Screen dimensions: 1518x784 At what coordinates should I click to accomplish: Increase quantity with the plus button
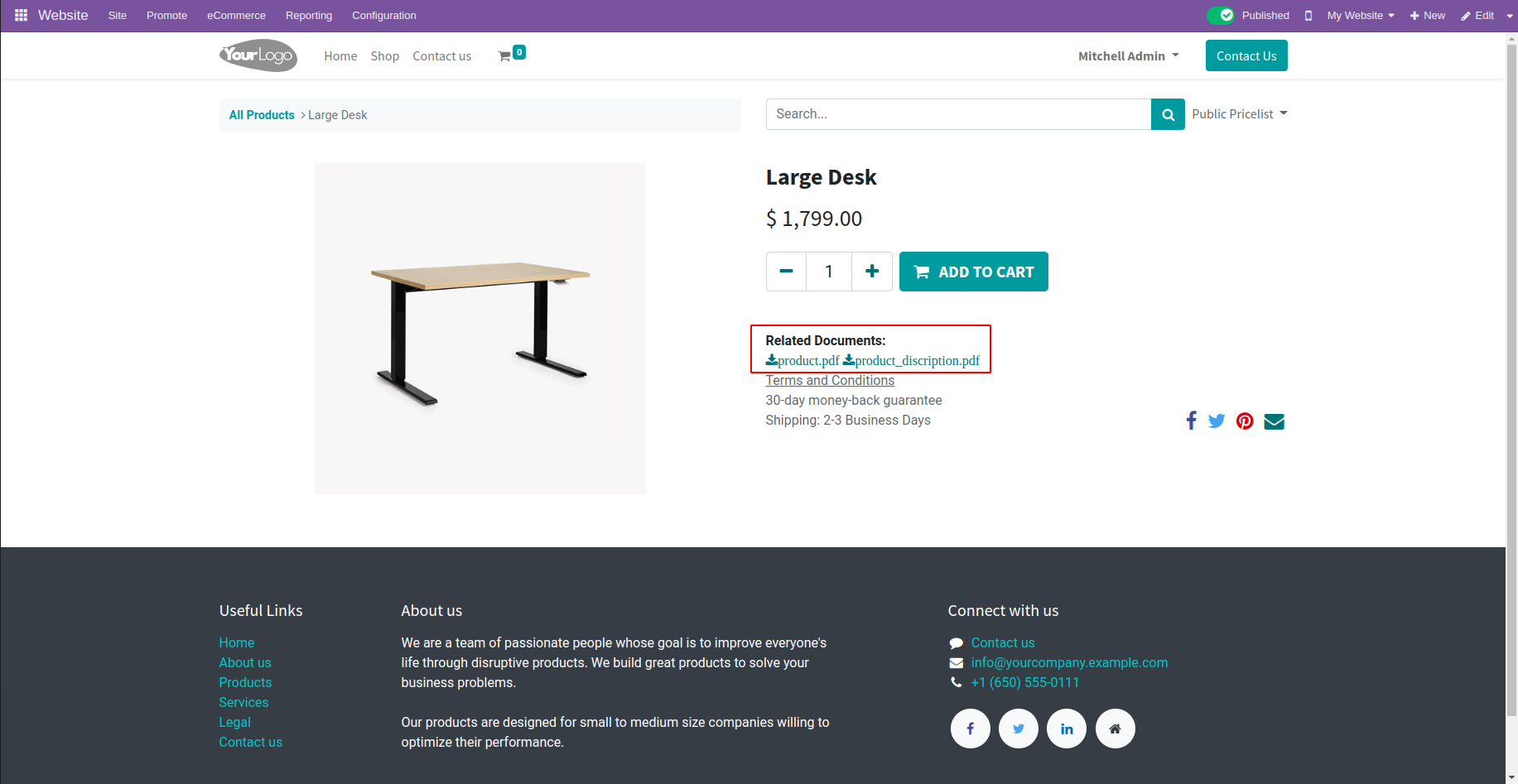click(872, 272)
